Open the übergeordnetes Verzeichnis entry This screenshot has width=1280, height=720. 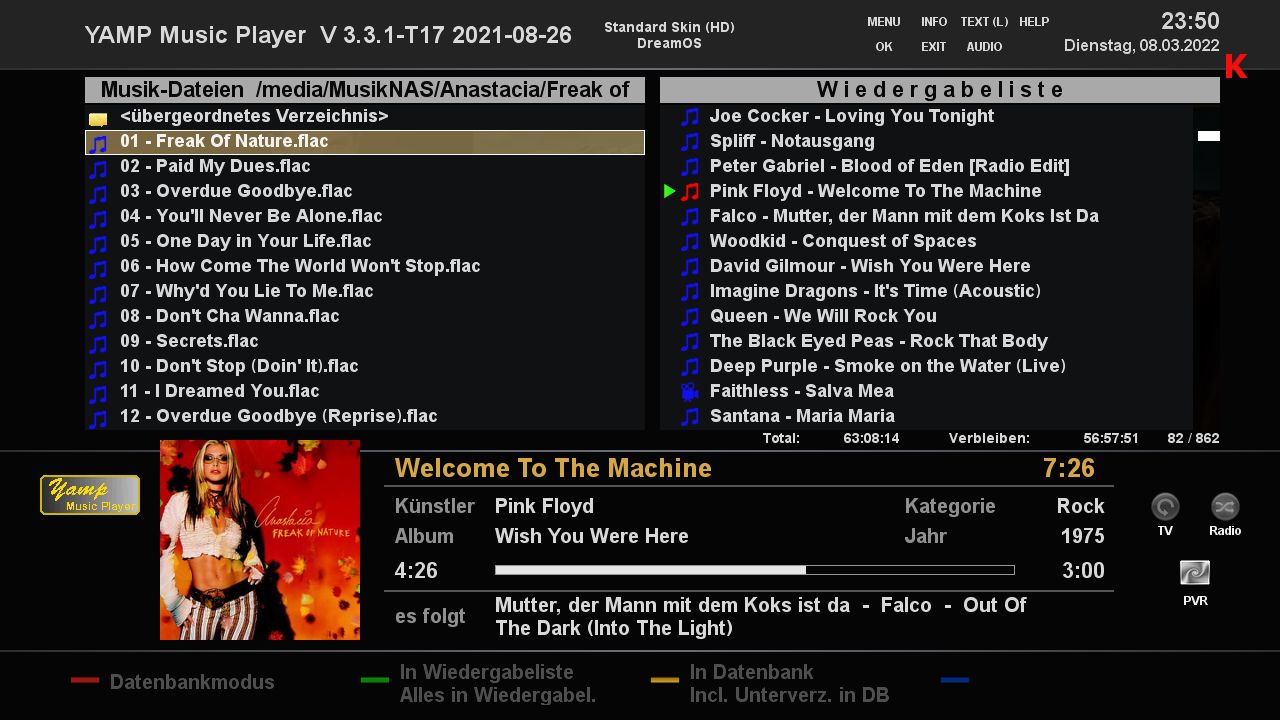(x=254, y=116)
